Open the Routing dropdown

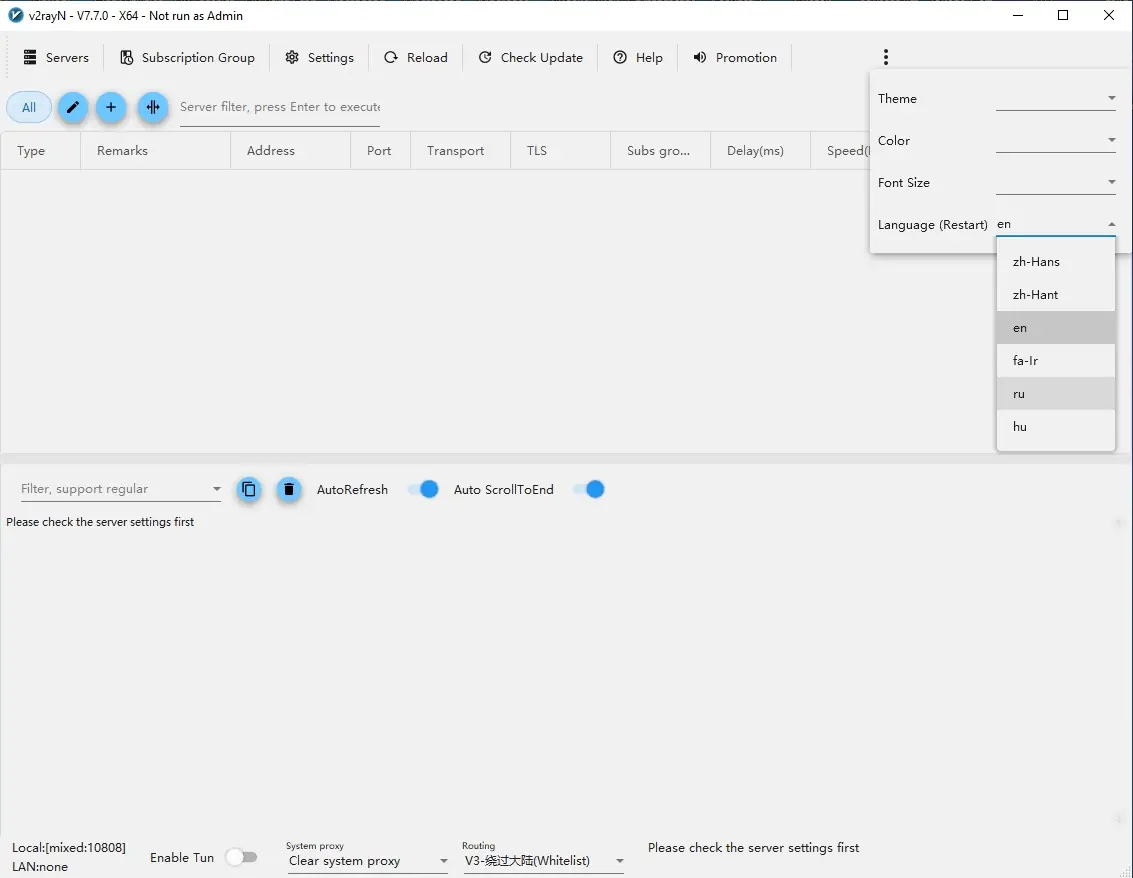(544, 861)
